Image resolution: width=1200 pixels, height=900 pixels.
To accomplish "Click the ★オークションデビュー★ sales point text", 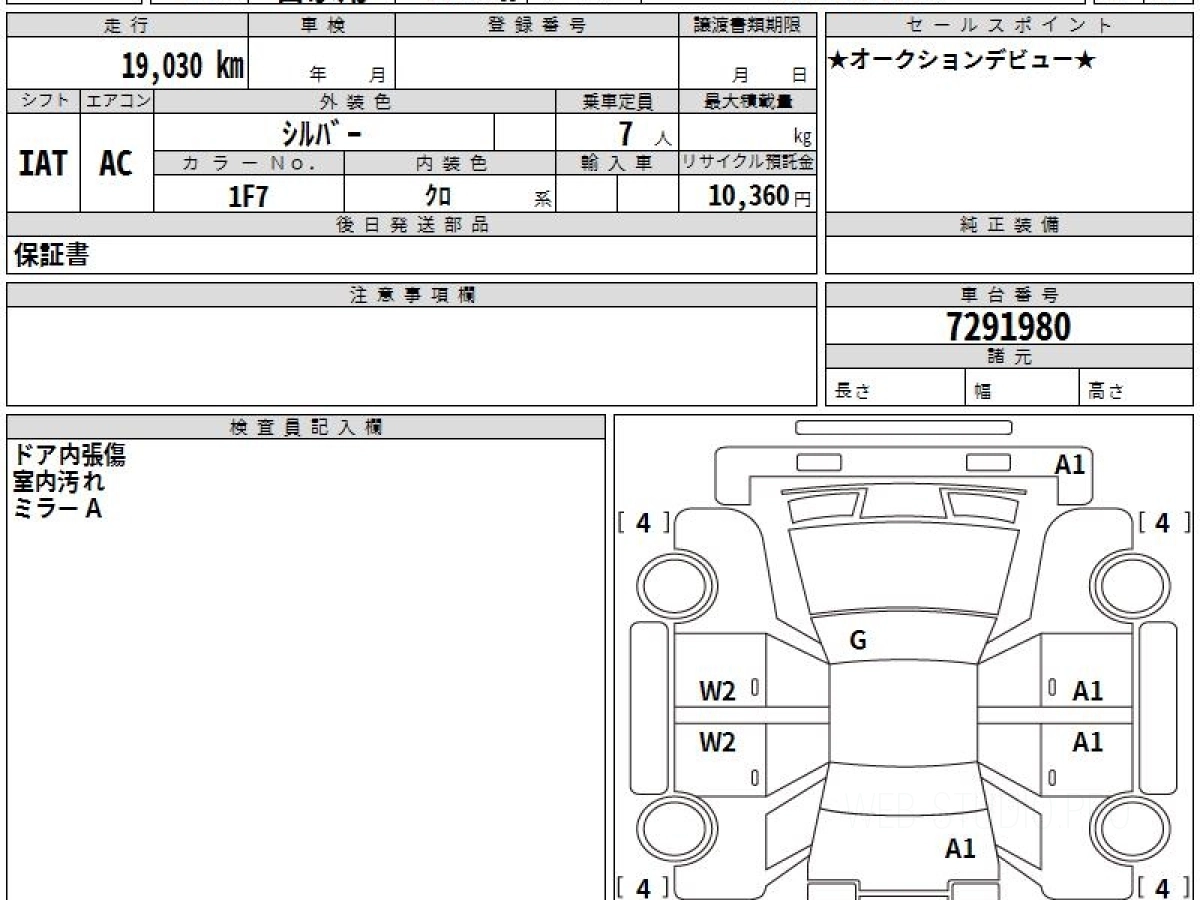I will [x=962, y=61].
